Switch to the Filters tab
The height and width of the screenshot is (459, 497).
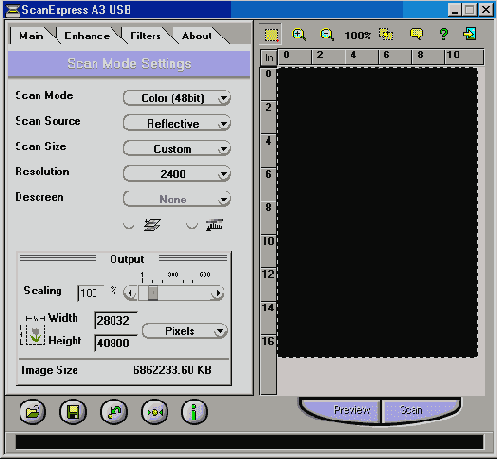click(x=146, y=35)
